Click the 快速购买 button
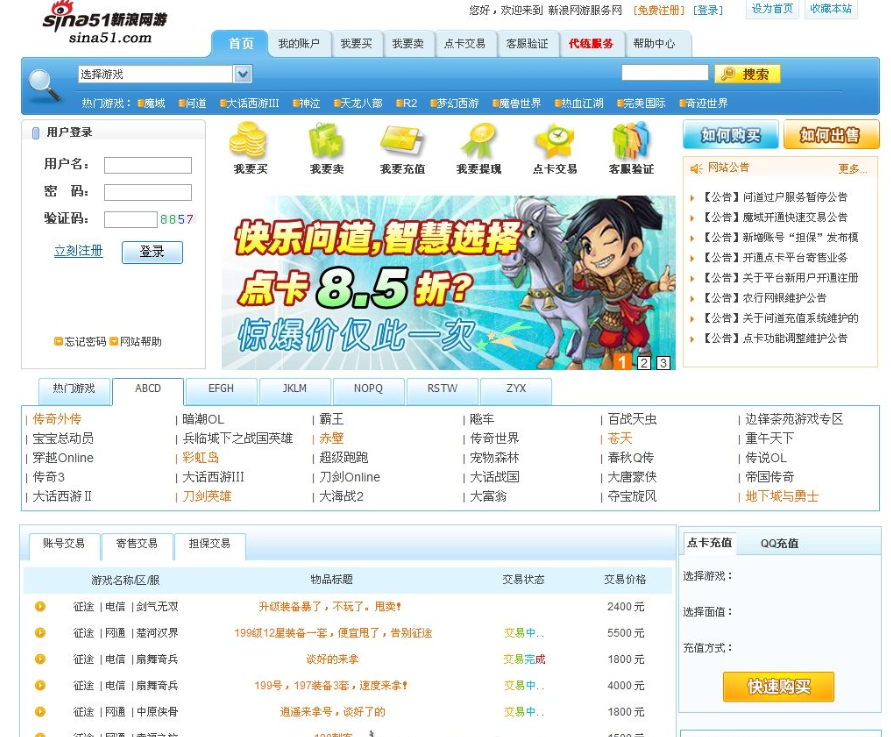The height and width of the screenshot is (737, 891). tap(778, 686)
